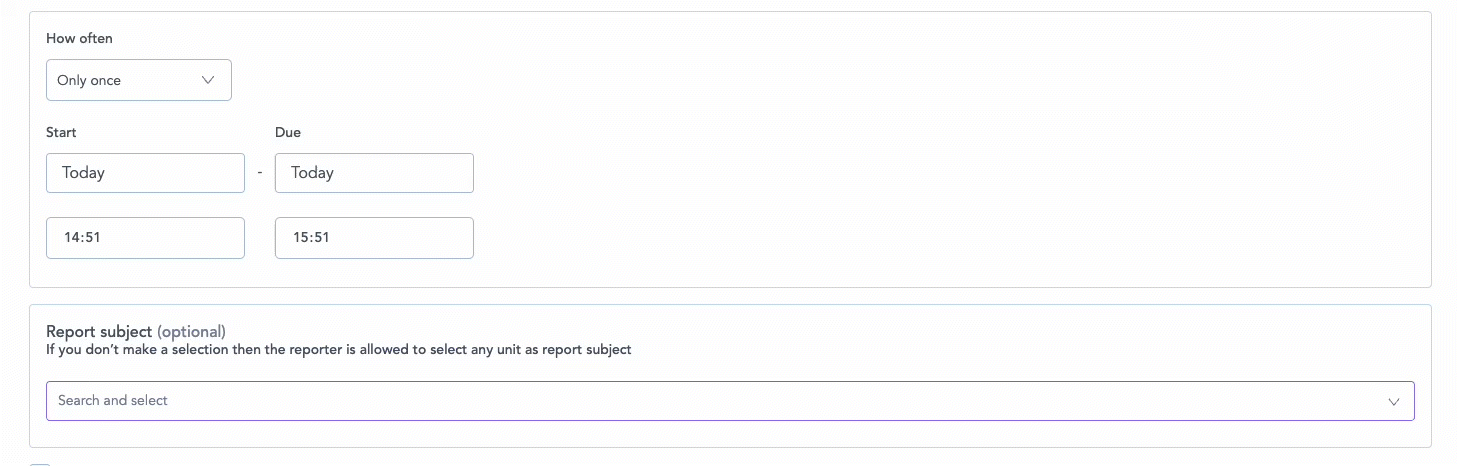This screenshot has height=466, width=1458.
Task: Click the "Report subject" heading
Action: 99,331
